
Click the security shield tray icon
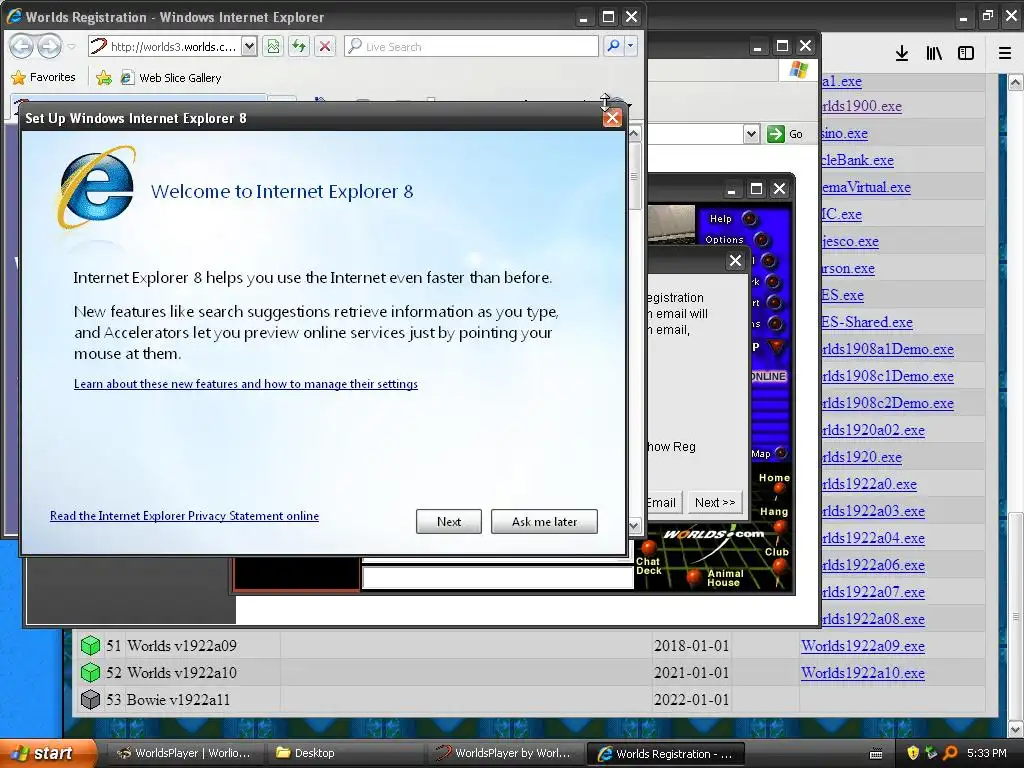pyautogui.click(x=913, y=753)
